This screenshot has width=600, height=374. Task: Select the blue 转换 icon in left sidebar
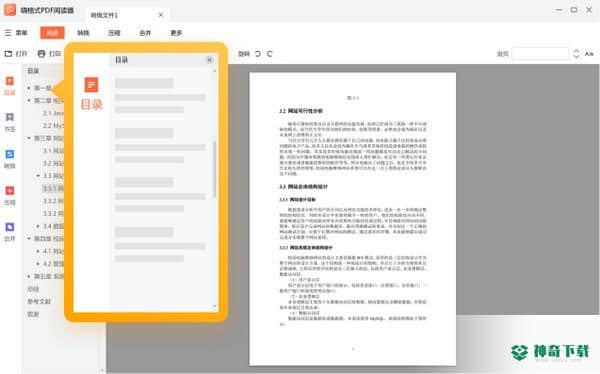click(10, 158)
